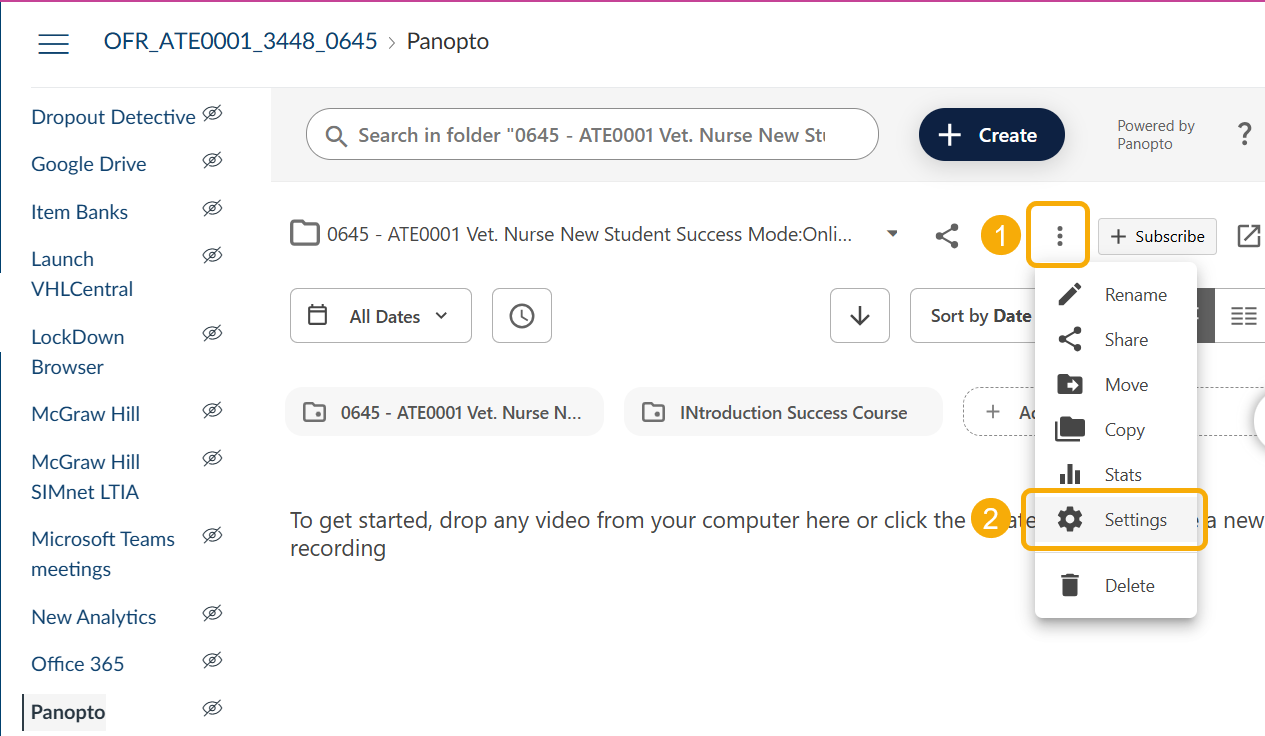The width and height of the screenshot is (1265, 736).
Task: Click the Panopto breadcrumb text
Action: pyautogui.click(x=447, y=42)
